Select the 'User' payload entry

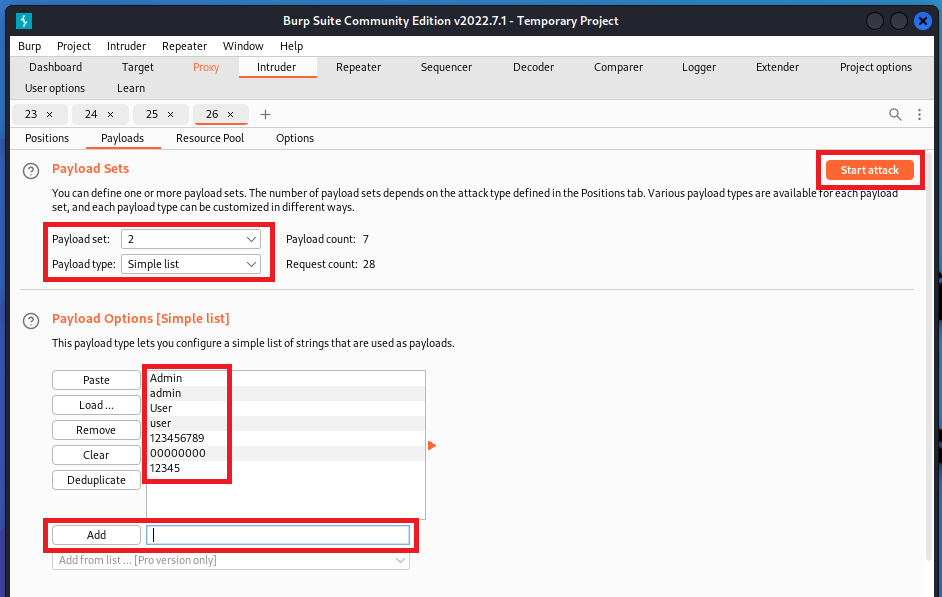coord(286,408)
